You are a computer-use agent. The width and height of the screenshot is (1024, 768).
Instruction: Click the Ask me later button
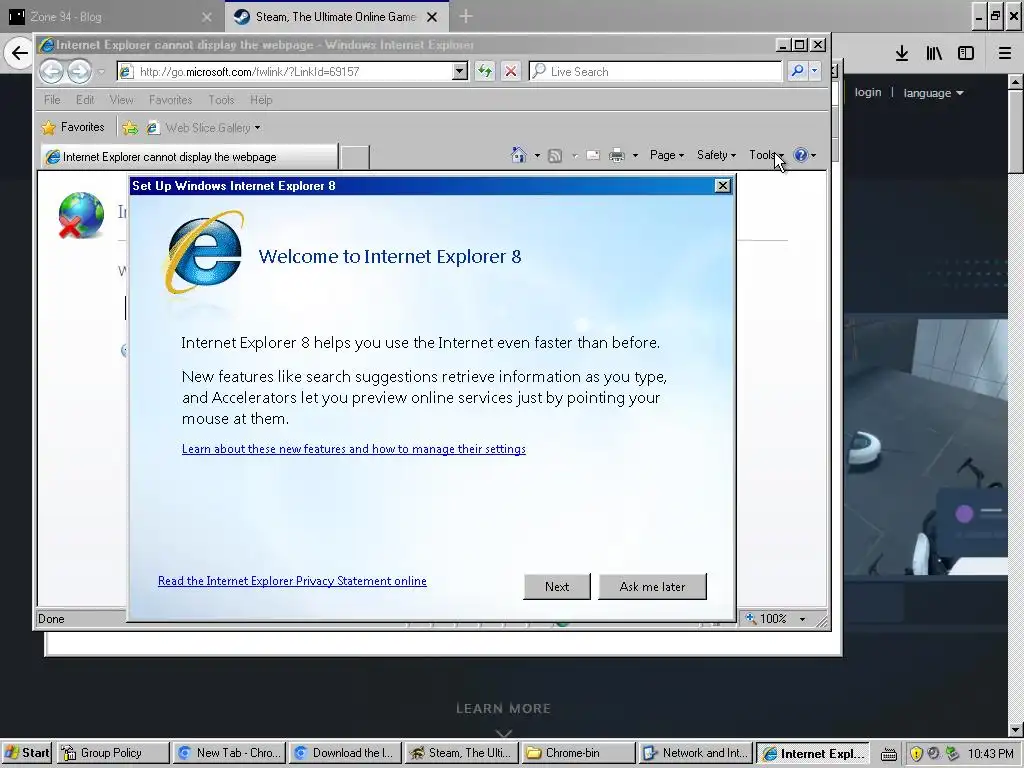[652, 586]
